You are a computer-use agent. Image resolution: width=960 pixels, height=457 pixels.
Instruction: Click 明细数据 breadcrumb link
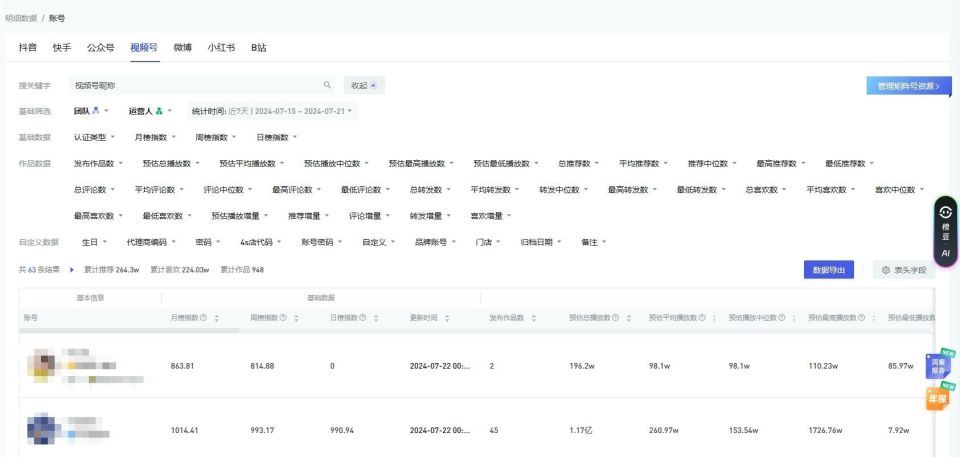click(21, 18)
